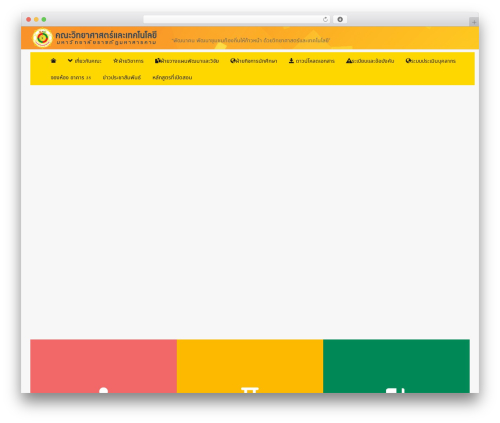Open the หลักสูตรที่เปิดสอน courses link

[x=172, y=77]
